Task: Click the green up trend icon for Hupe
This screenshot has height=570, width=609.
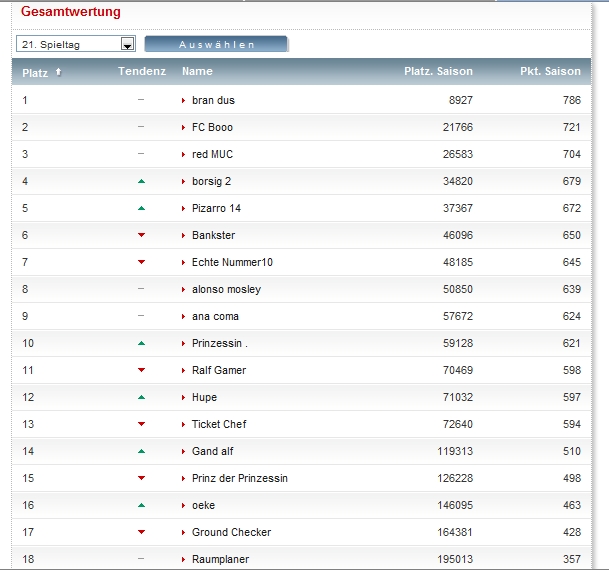Action: (x=141, y=397)
